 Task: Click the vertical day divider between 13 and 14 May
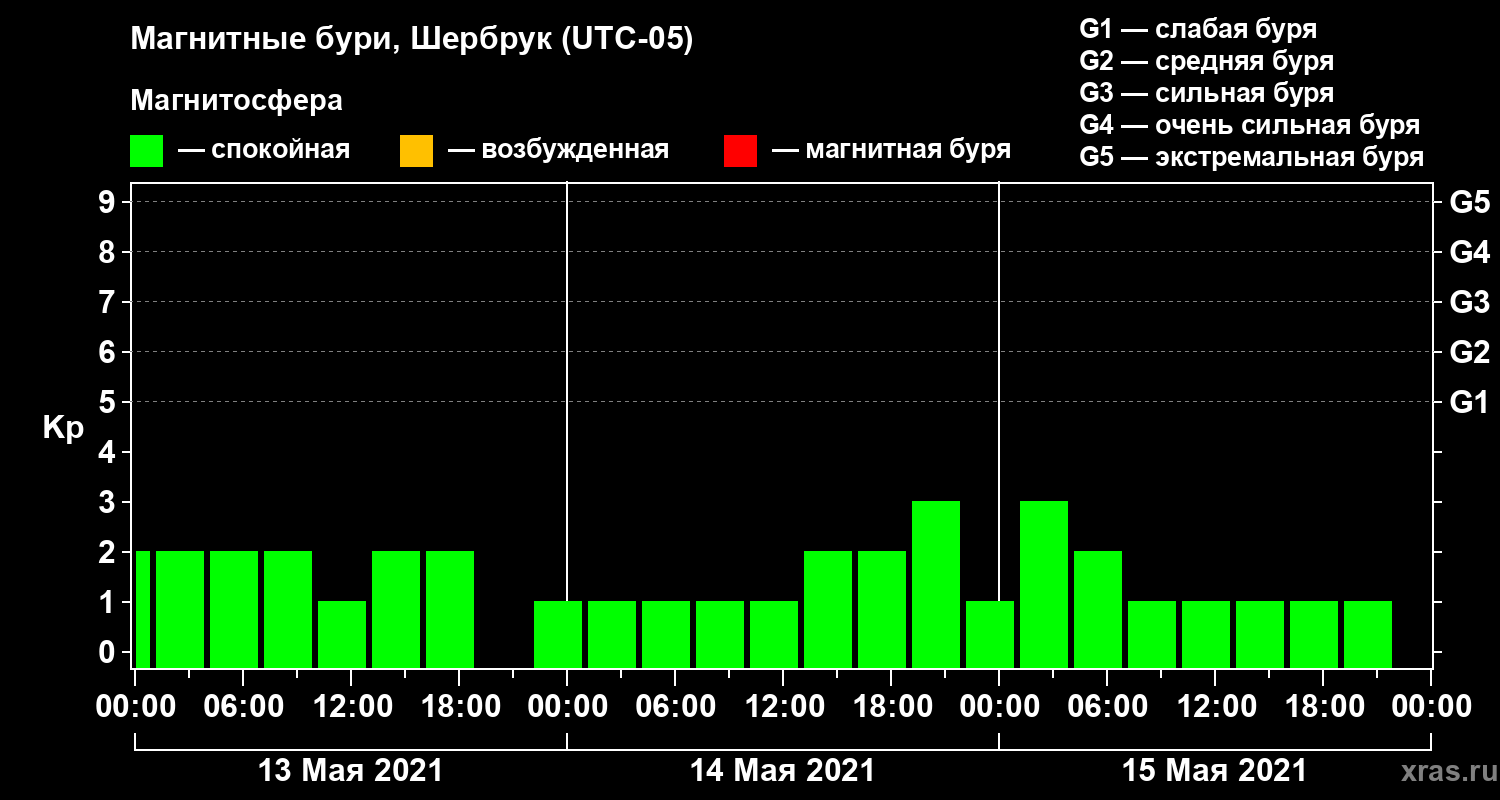pos(567,425)
